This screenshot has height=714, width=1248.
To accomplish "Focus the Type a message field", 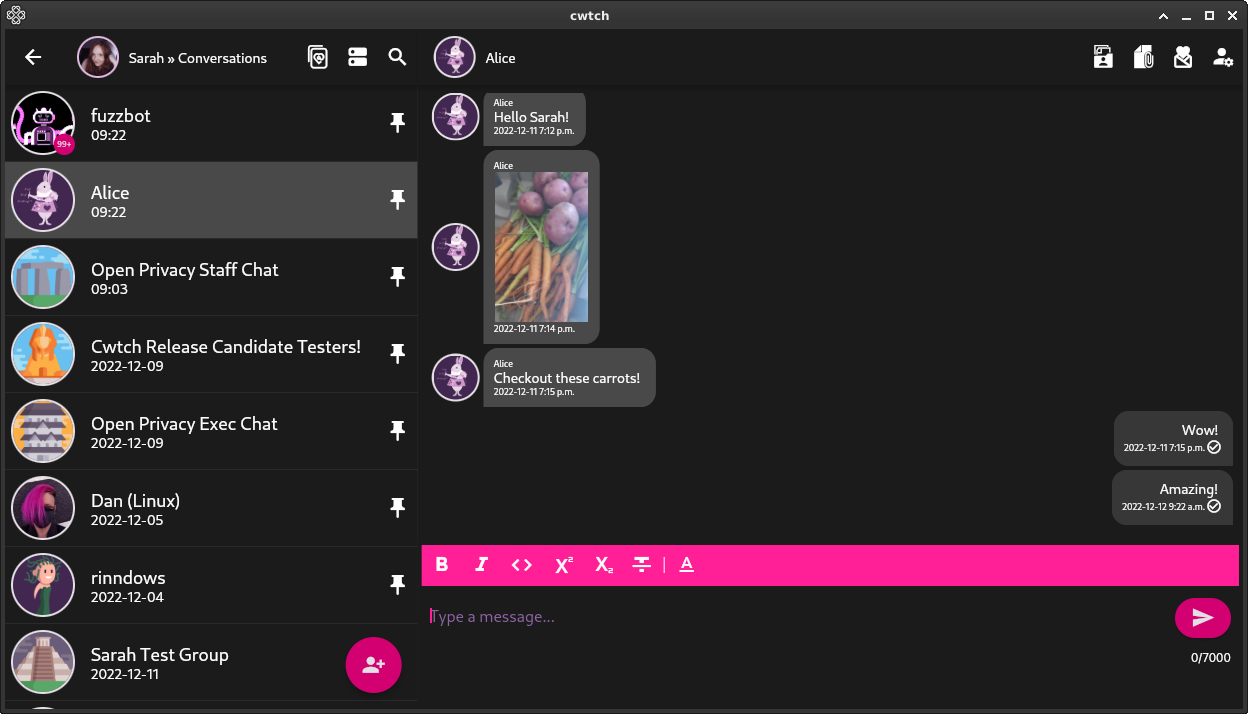I will coord(798,617).
